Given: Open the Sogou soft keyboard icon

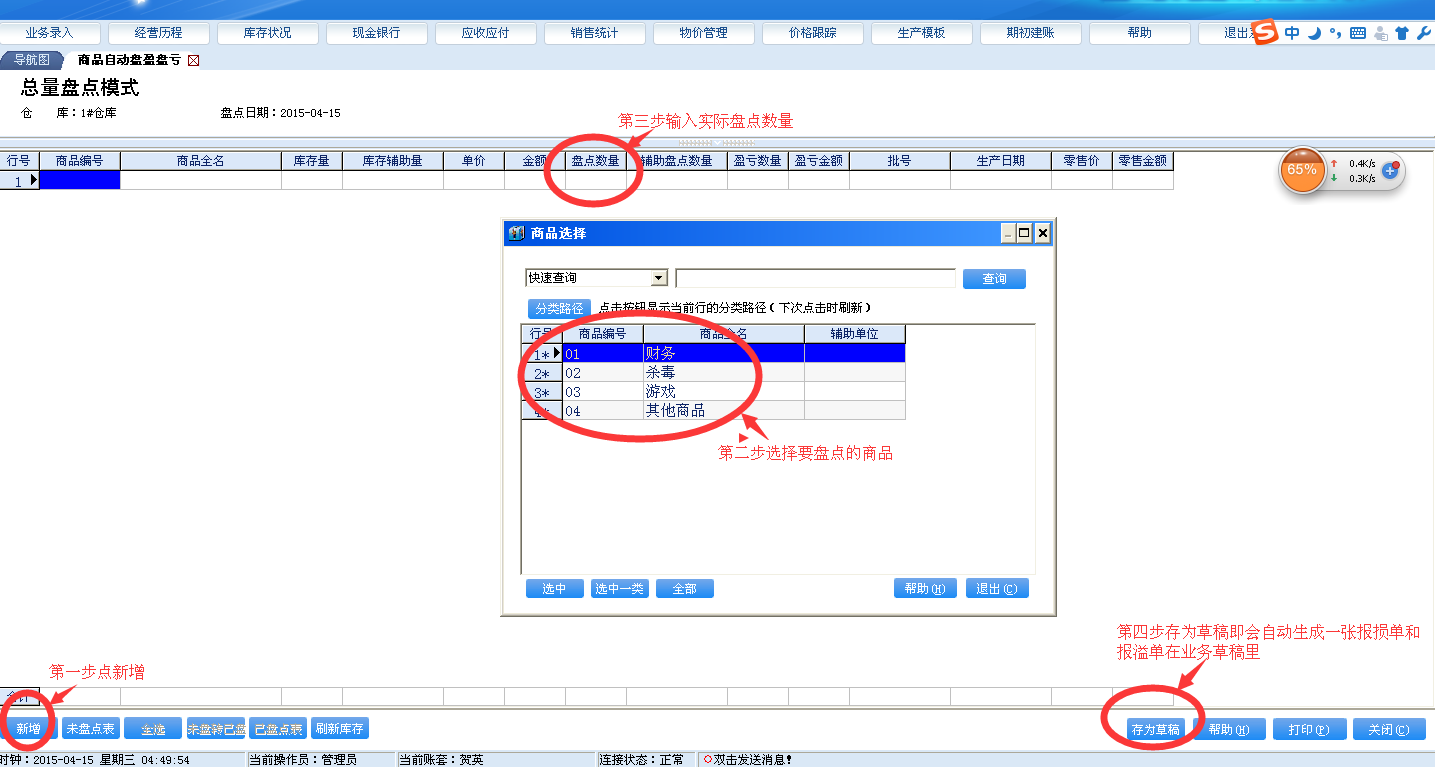Looking at the screenshot, I should (1358, 33).
